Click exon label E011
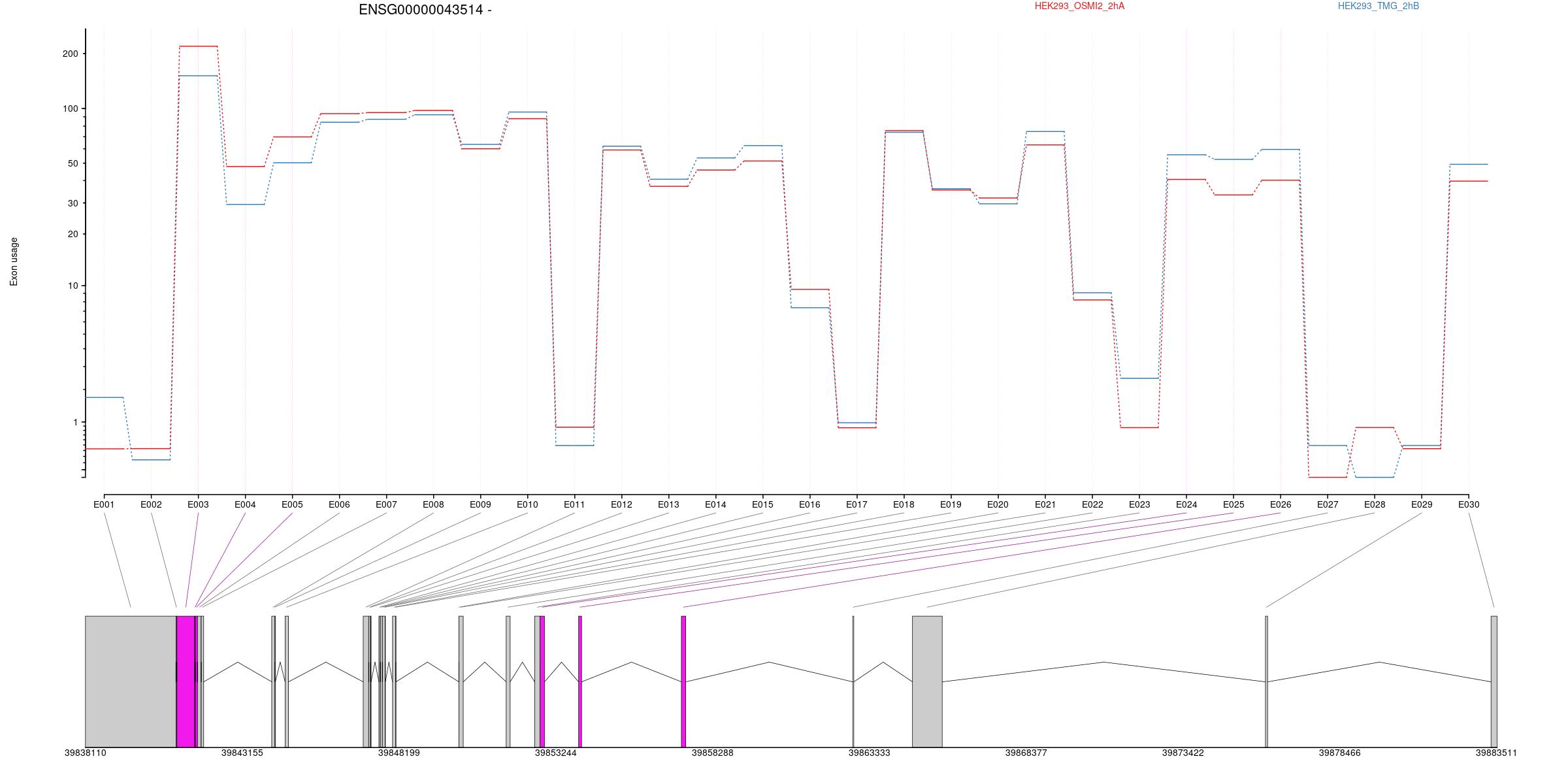Screen dimensions: 1568x784 574,504
